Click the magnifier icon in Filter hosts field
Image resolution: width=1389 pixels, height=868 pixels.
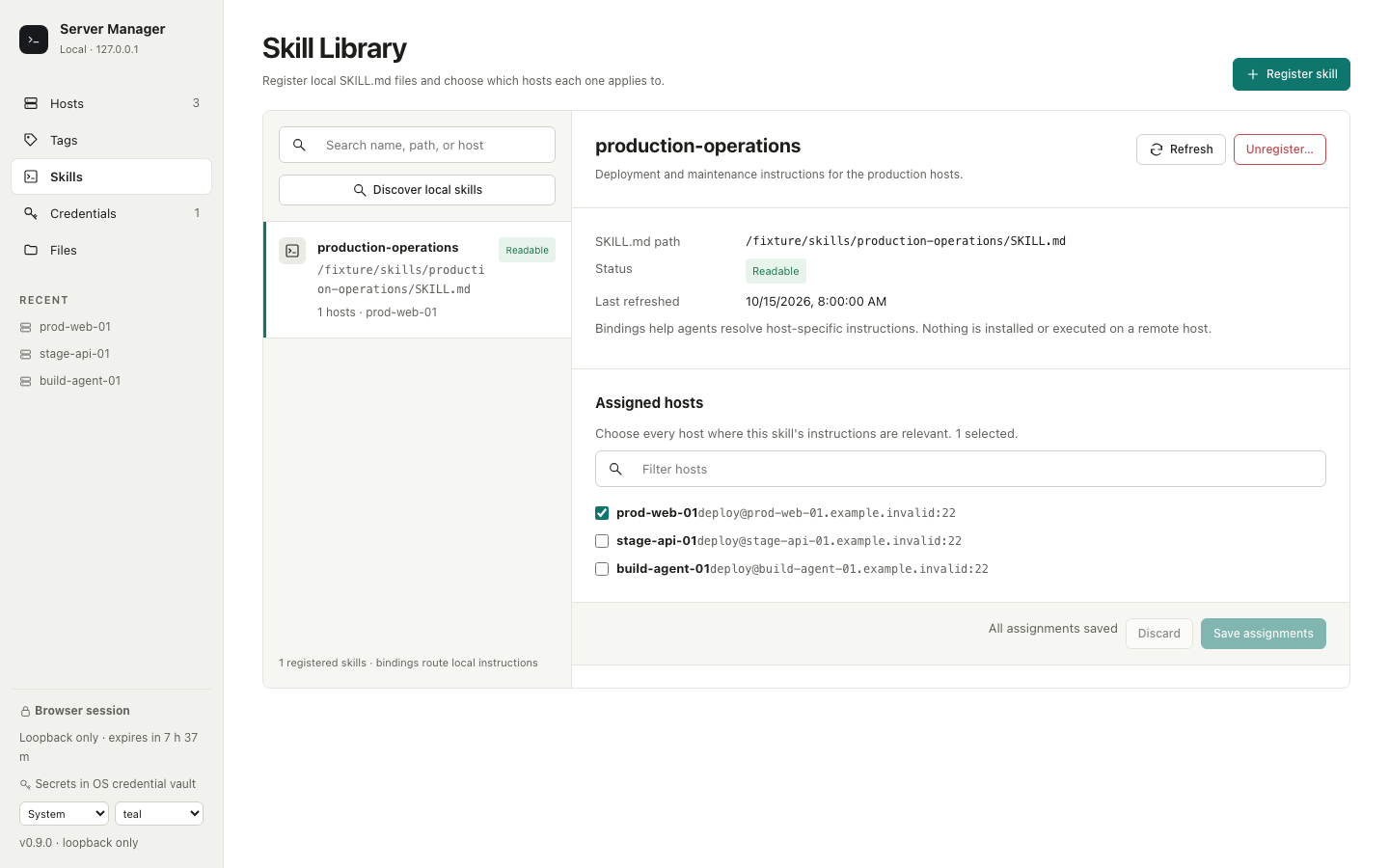point(615,469)
